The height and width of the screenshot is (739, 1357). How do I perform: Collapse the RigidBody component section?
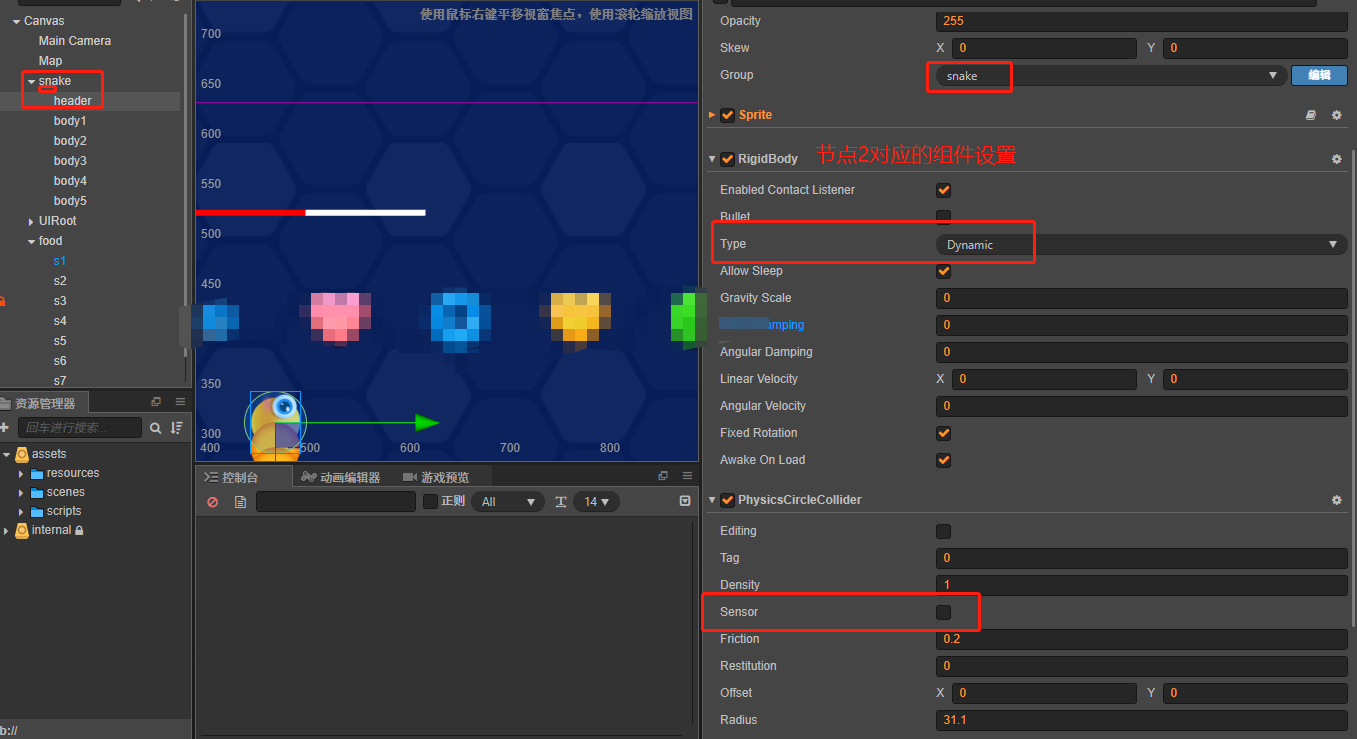713,159
